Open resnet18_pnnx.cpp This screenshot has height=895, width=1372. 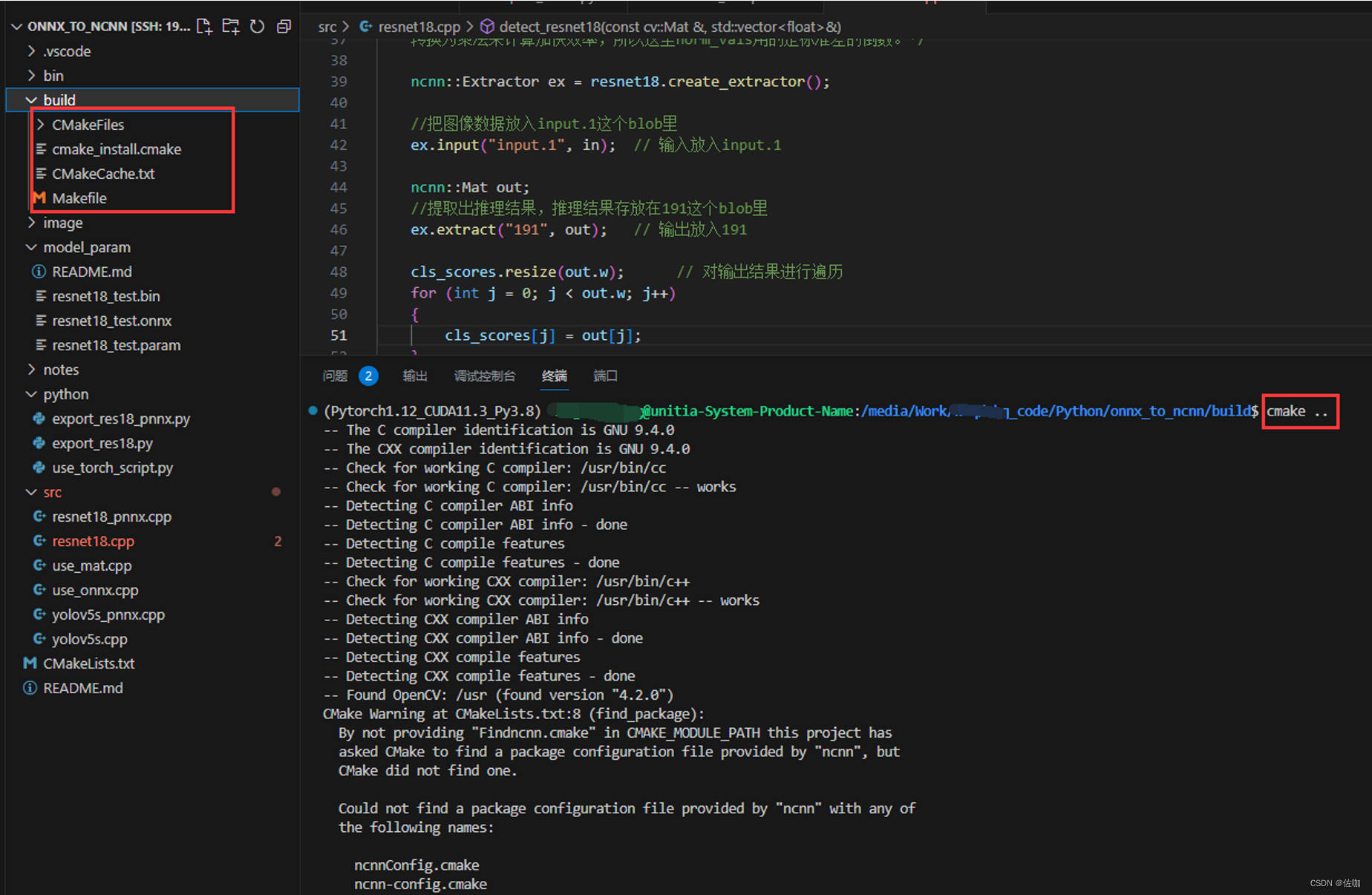click(112, 517)
